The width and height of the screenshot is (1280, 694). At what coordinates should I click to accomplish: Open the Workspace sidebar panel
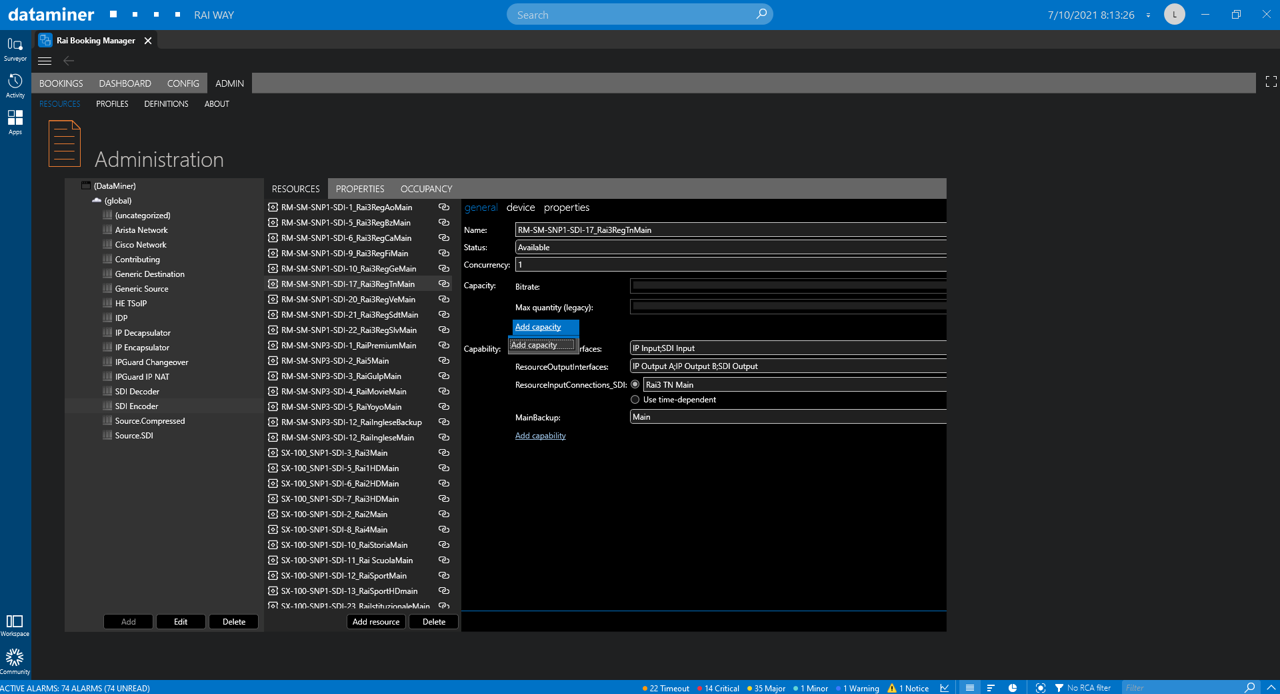(x=15, y=626)
